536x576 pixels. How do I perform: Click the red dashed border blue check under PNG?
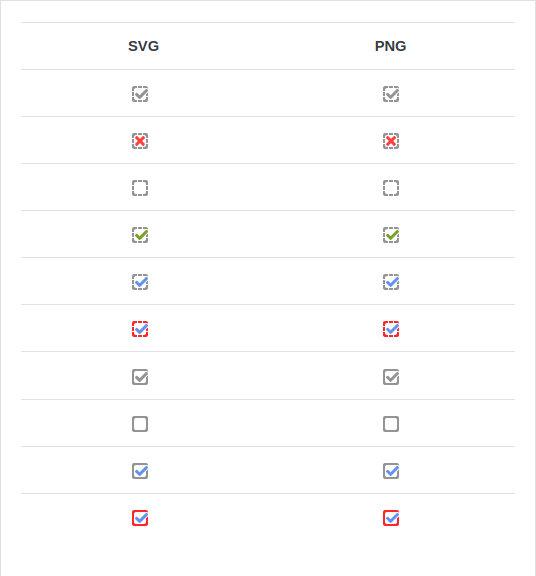point(391,329)
